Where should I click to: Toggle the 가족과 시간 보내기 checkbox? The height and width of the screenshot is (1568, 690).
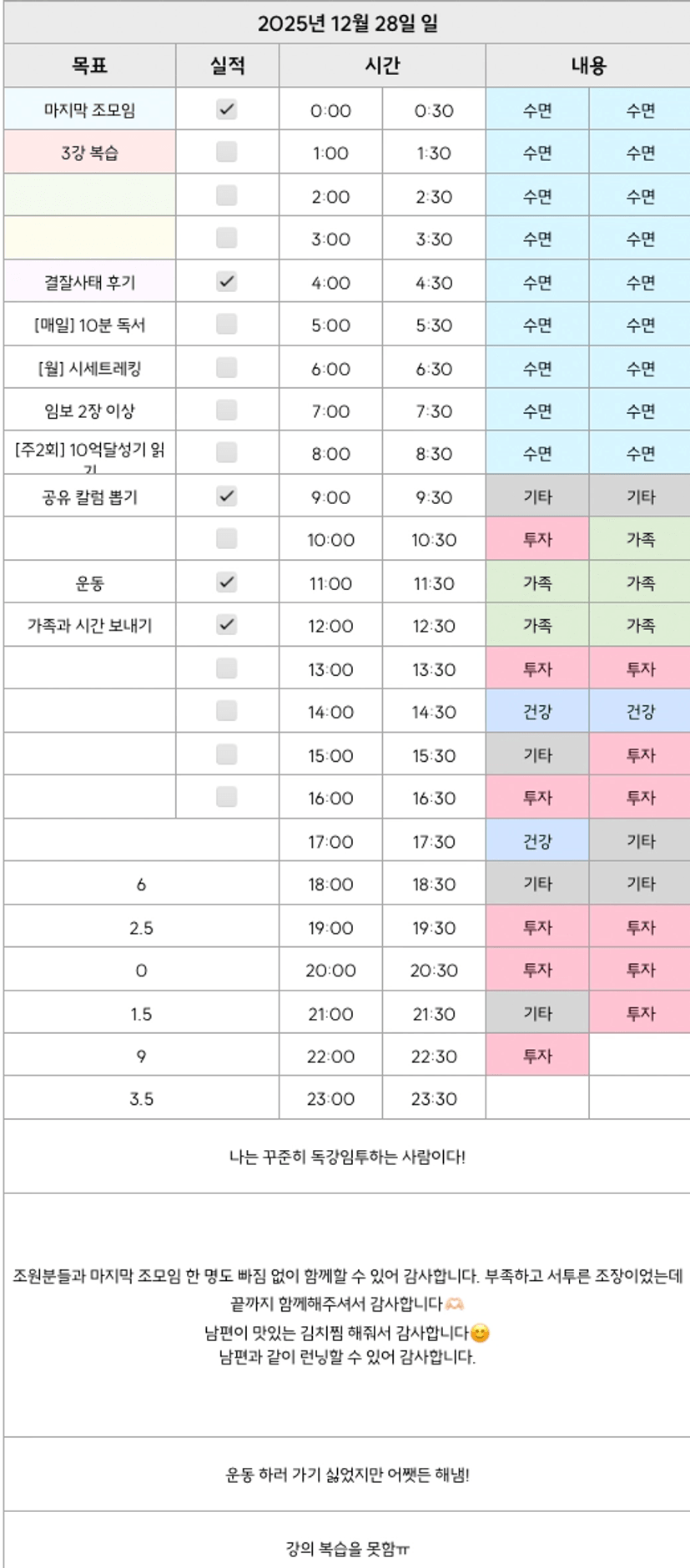coord(226,624)
